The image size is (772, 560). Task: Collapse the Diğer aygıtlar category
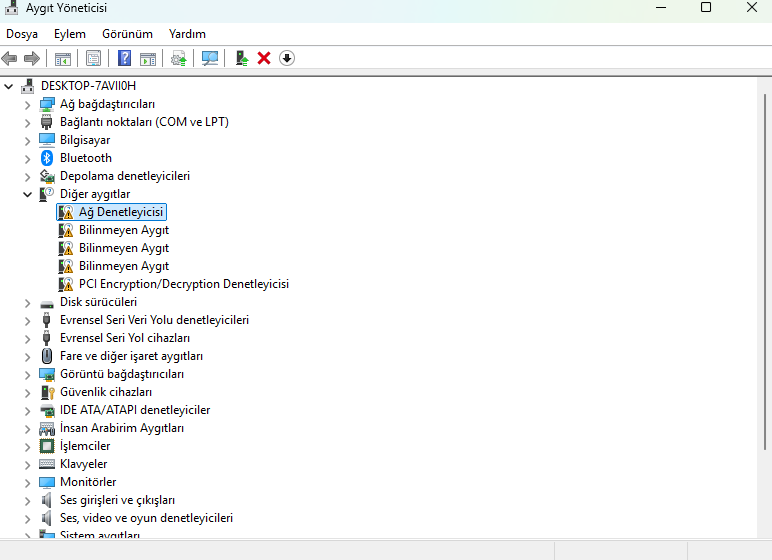(x=28, y=195)
